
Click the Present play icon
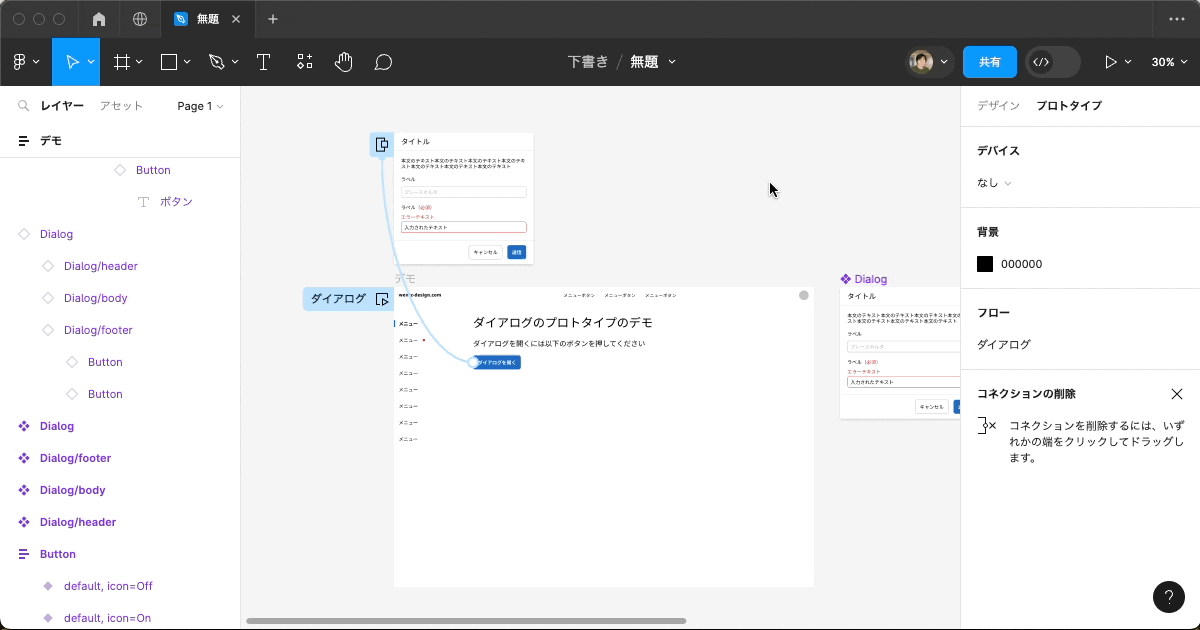click(x=1110, y=62)
